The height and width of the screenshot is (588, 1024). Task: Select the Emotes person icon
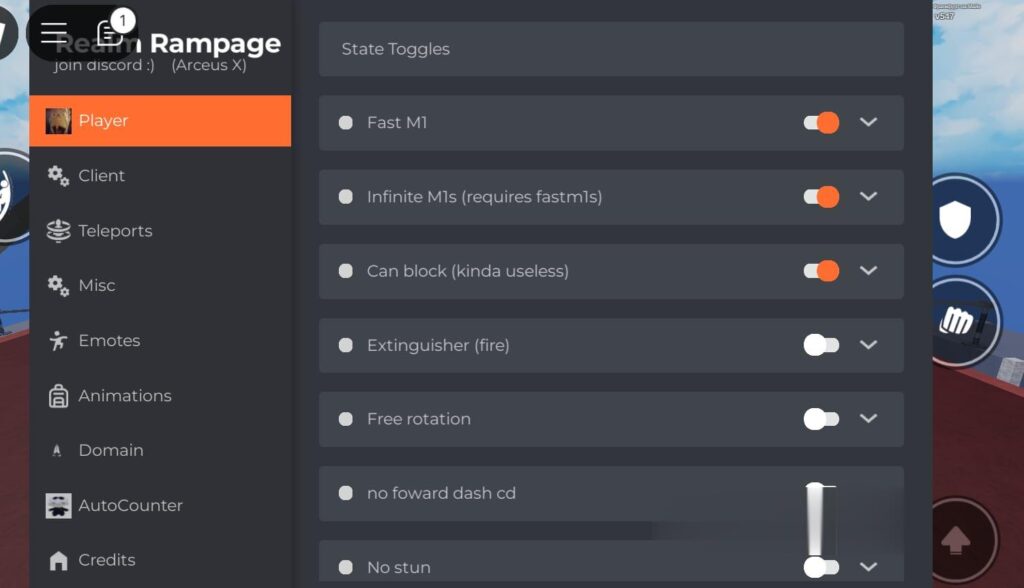57,340
